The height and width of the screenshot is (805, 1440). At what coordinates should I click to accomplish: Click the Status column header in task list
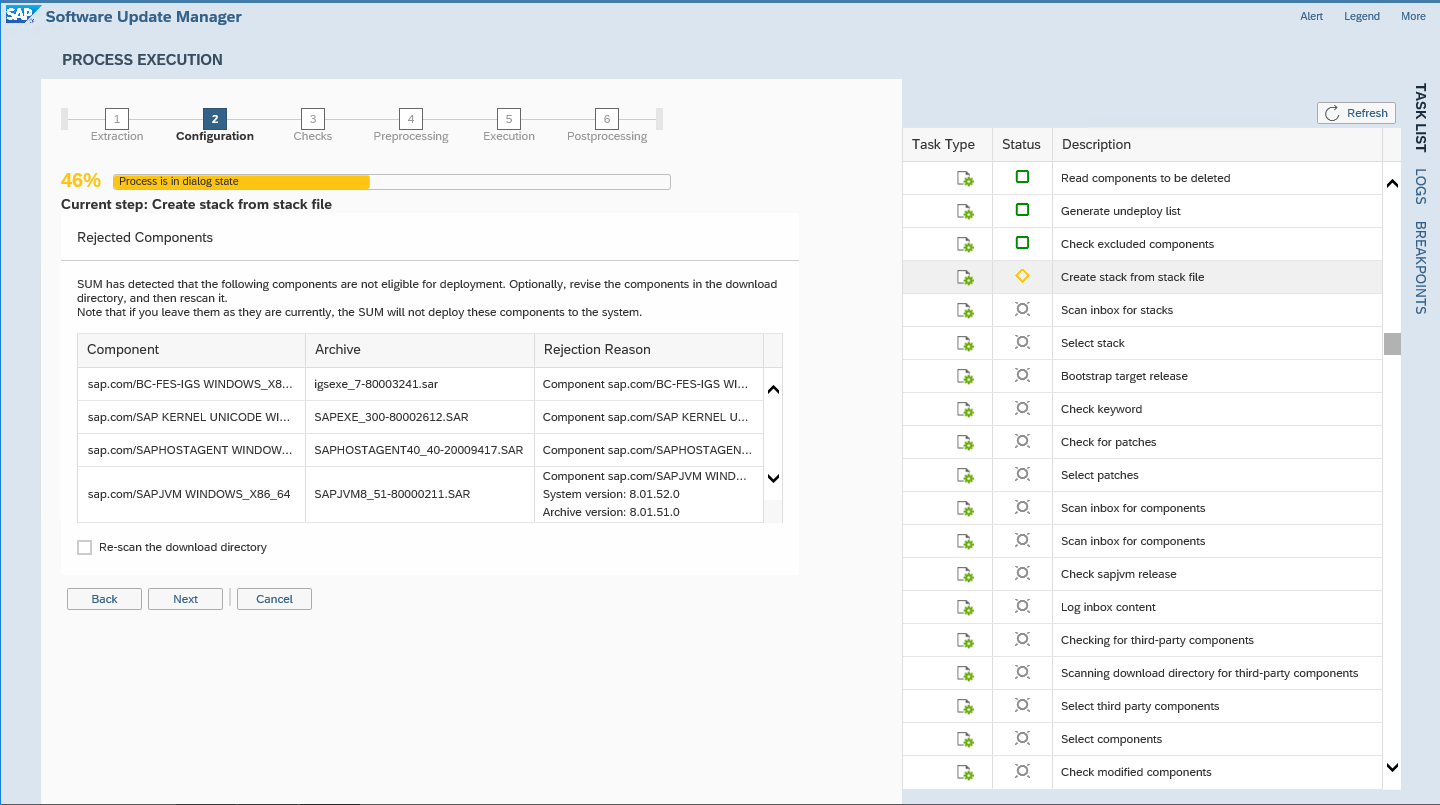(x=1022, y=145)
